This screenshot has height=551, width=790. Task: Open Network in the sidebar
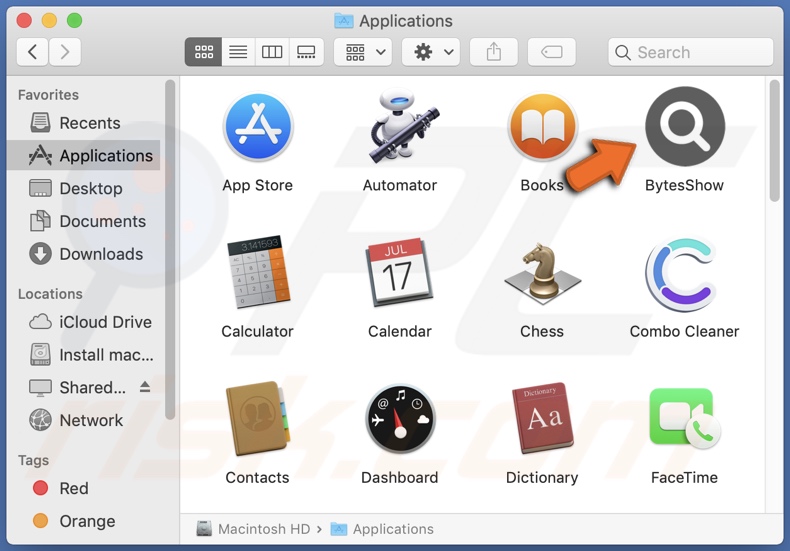coord(83,420)
